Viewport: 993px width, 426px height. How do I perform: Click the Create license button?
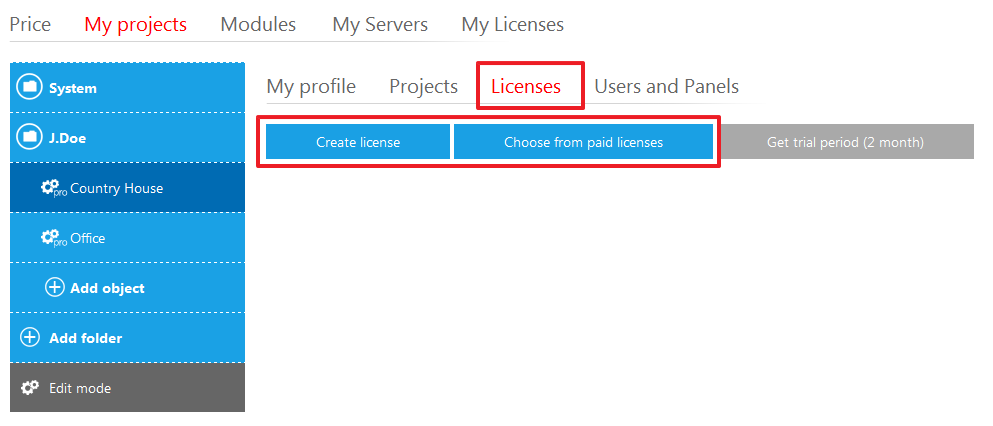[358, 142]
